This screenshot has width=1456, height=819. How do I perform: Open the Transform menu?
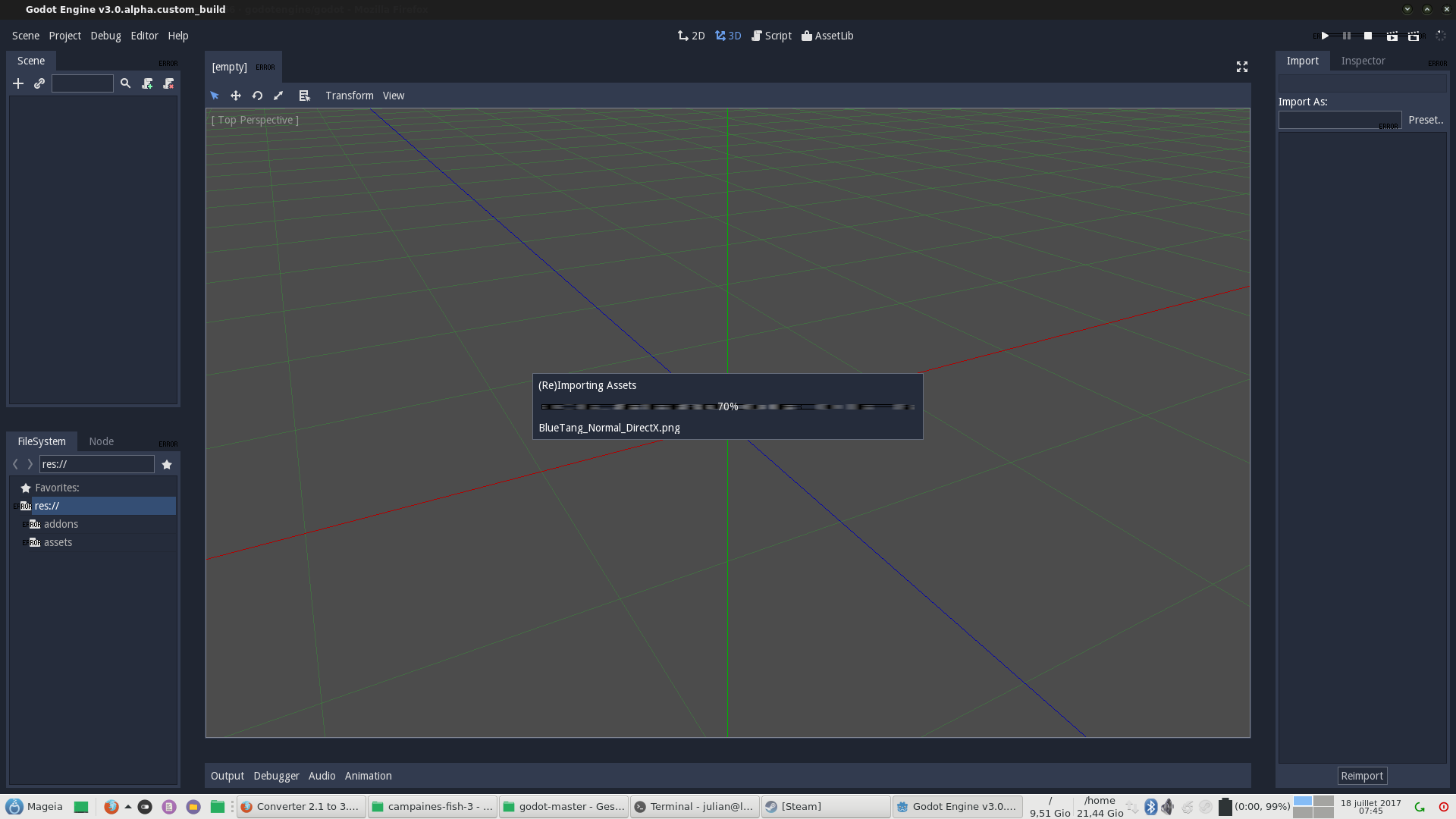(350, 96)
